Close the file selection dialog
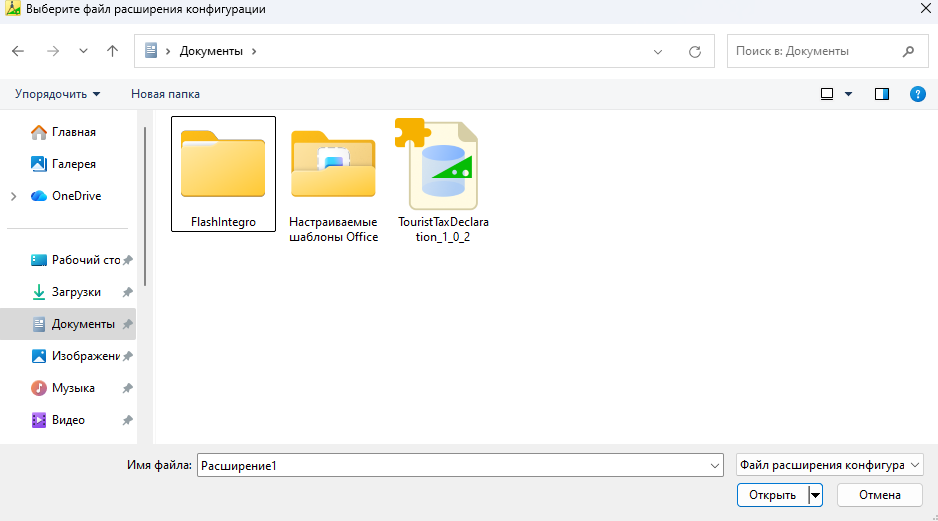This screenshot has height=521, width=938. coord(925,8)
